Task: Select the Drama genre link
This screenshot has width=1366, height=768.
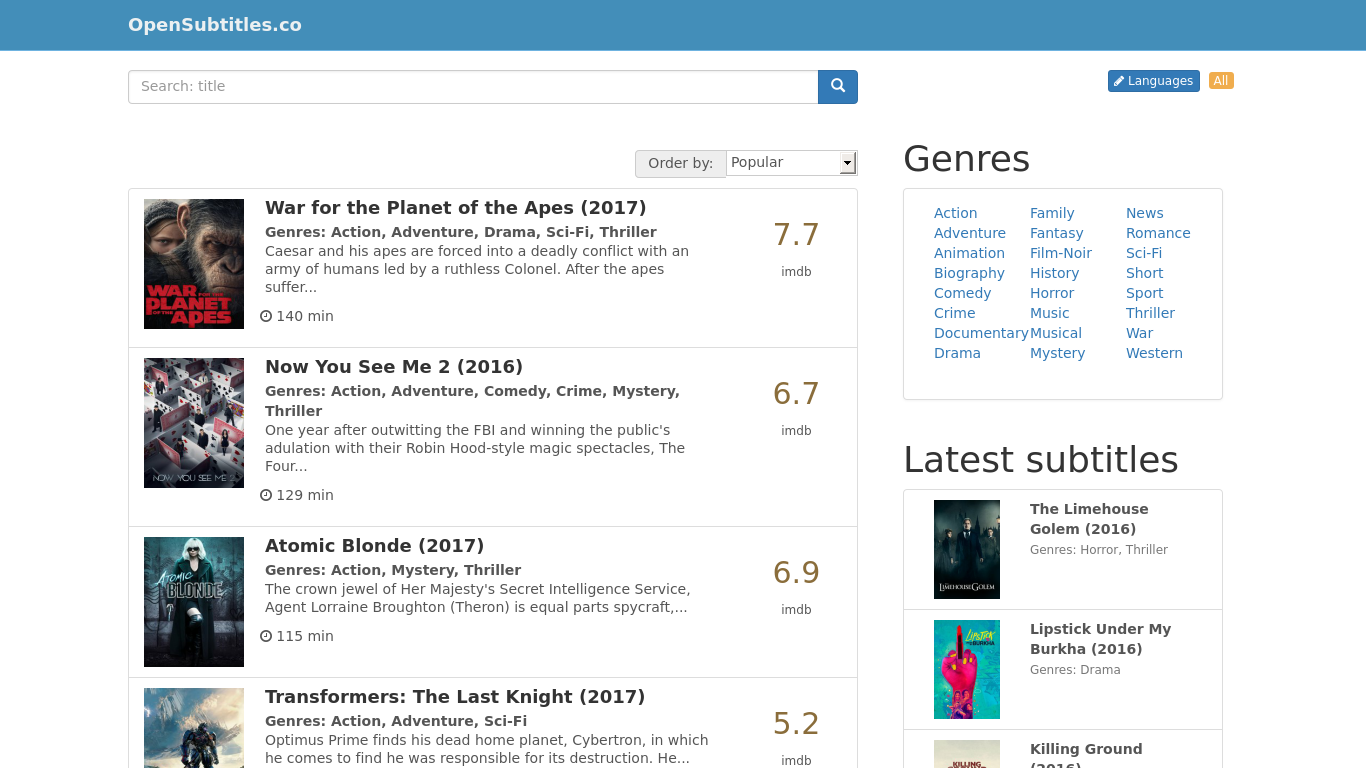Action: pos(957,353)
